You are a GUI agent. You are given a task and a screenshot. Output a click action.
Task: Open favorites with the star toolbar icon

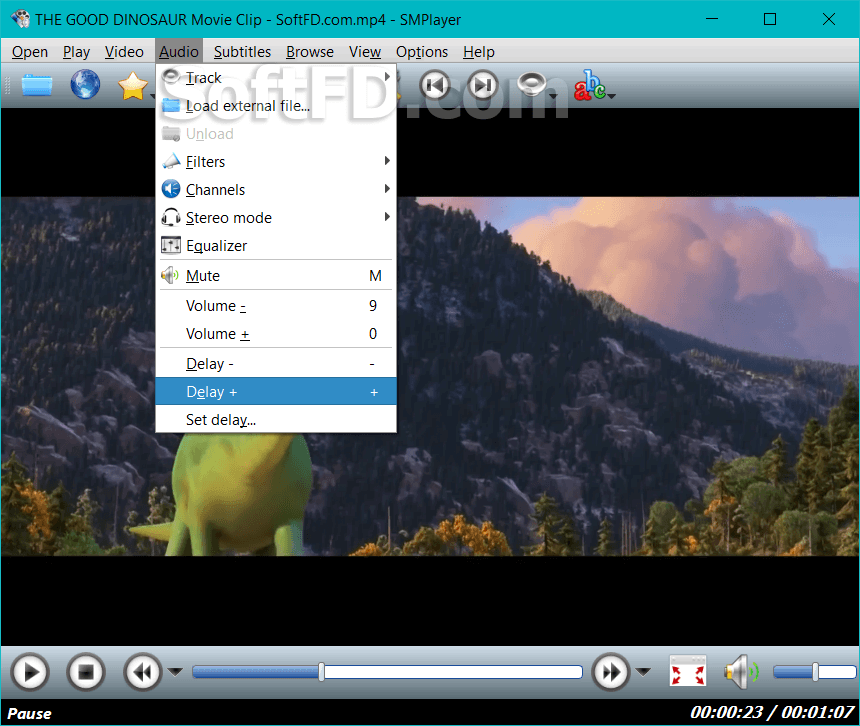(132, 86)
